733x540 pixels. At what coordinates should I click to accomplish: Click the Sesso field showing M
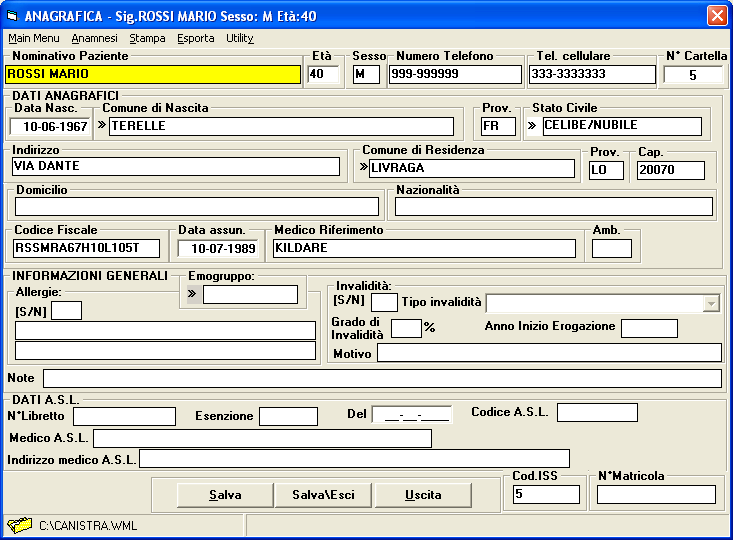366,74
